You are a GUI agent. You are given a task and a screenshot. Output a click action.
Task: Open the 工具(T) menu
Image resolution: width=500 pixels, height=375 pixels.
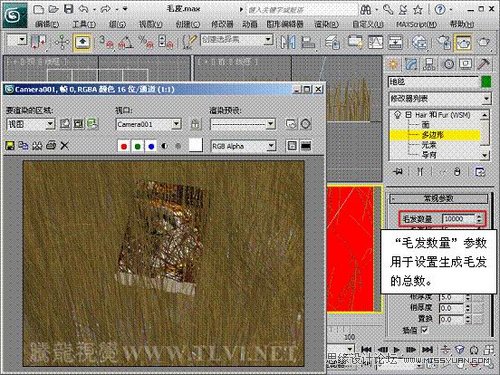tap(84, 24)
